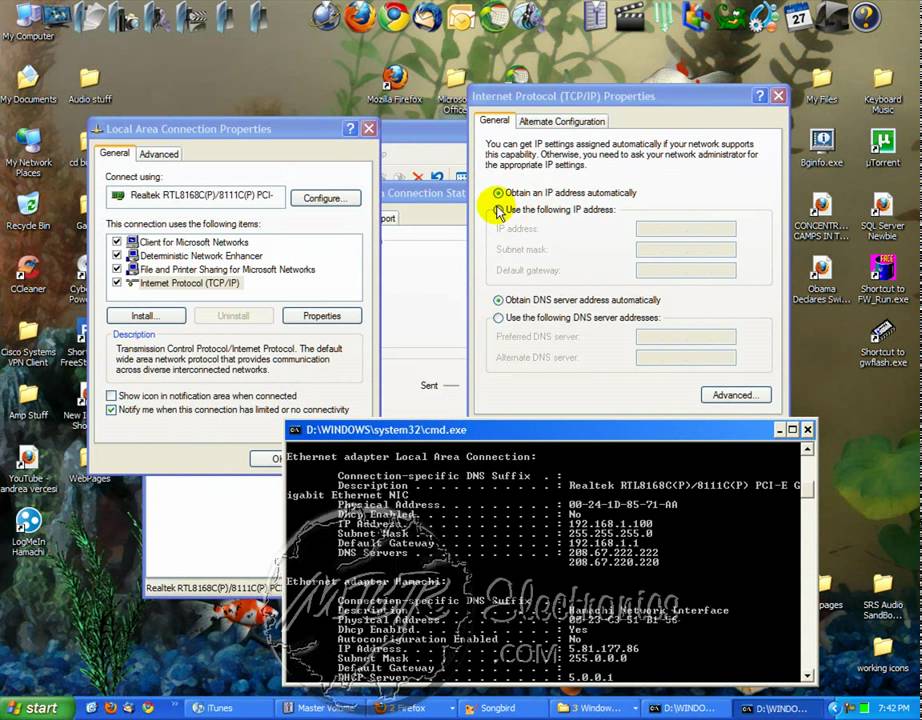The image size is (922, 720).
Task: Toggle Internet Protocol (TCP/IP) checkbox
Action: coord(116,282)
